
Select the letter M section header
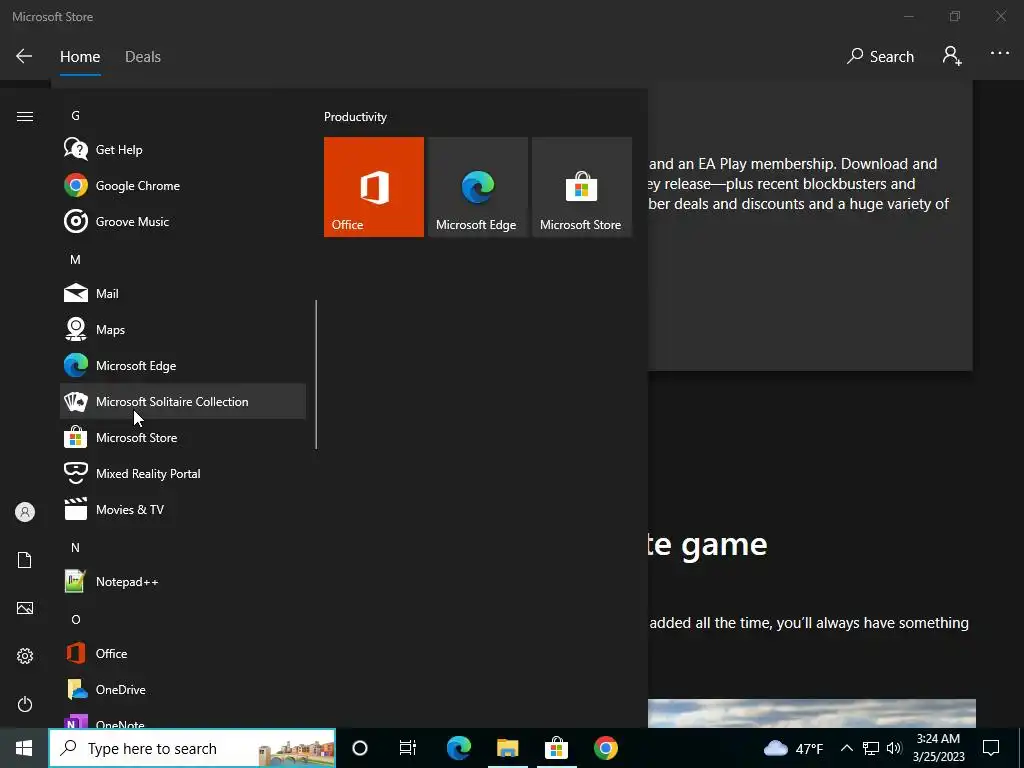(x=76, y=259)
